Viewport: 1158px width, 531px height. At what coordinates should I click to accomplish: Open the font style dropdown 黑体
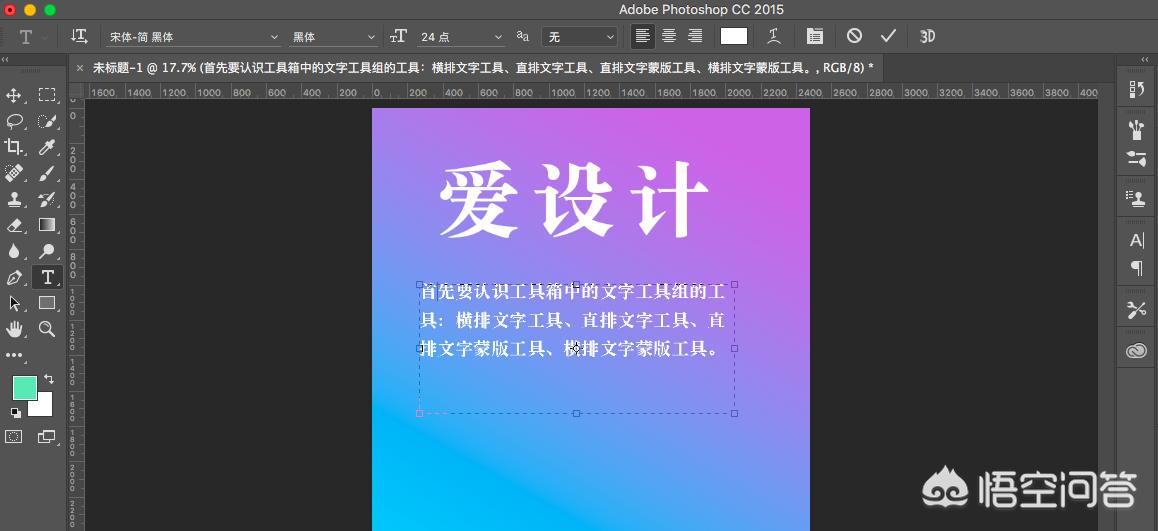coord(334,36)
